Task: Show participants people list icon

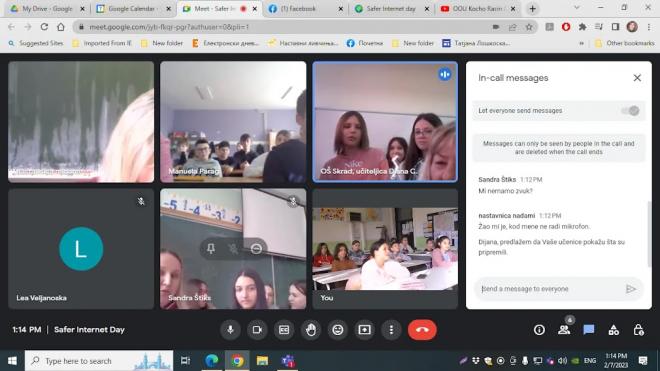Action: point(564,330)
